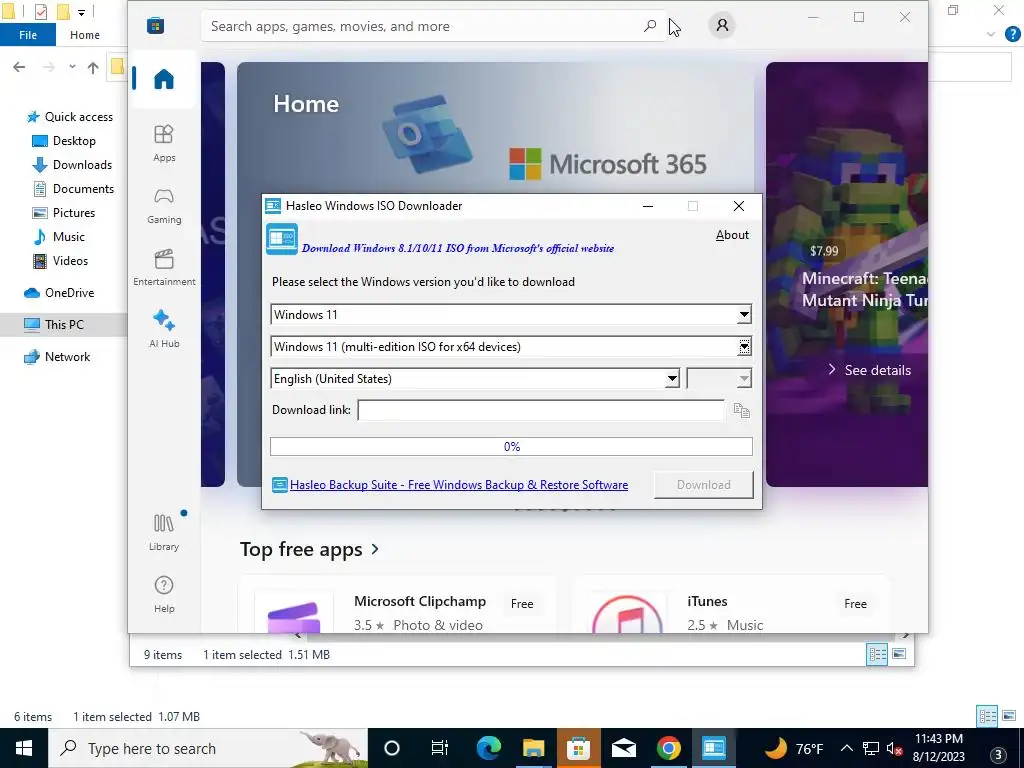Click Free button for iTunes
1024x768 pixels.
(855, 604)
